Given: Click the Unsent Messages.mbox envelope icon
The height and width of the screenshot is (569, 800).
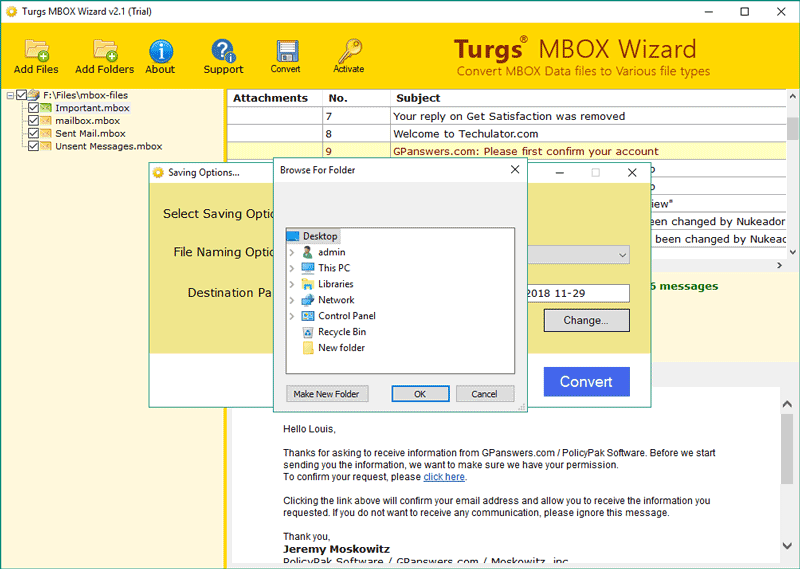Looking at the screenshot, I should click(46, 146).
